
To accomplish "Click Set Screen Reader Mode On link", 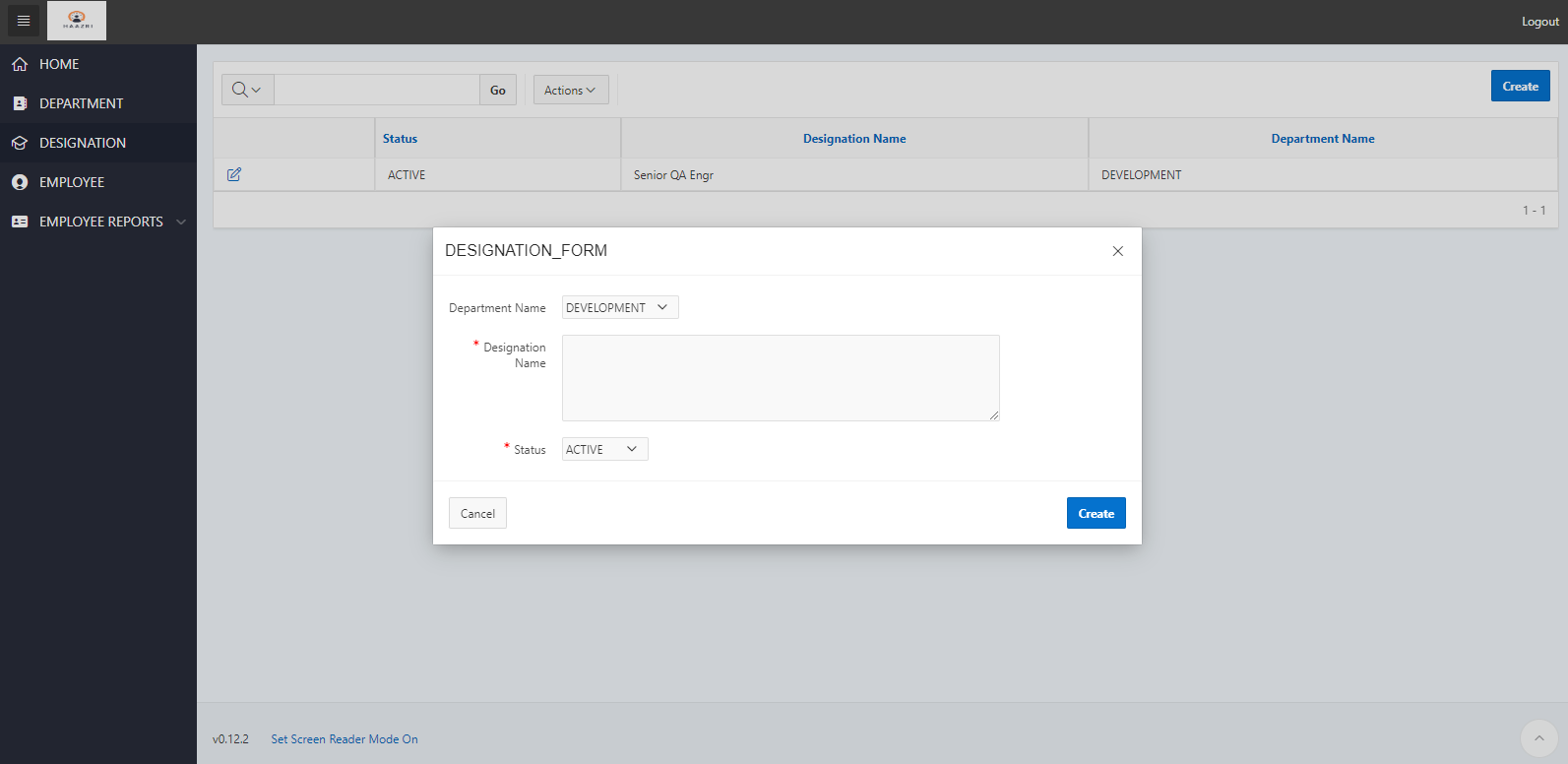I will pos(345,739).
